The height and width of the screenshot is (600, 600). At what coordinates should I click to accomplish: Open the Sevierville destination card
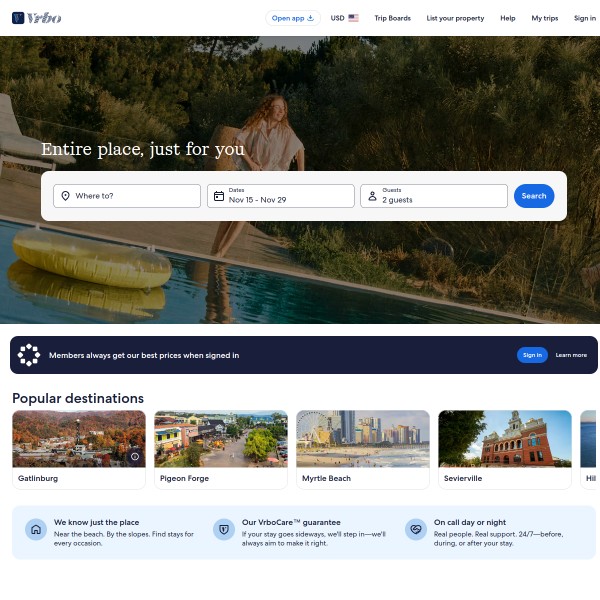coord(505,450)
